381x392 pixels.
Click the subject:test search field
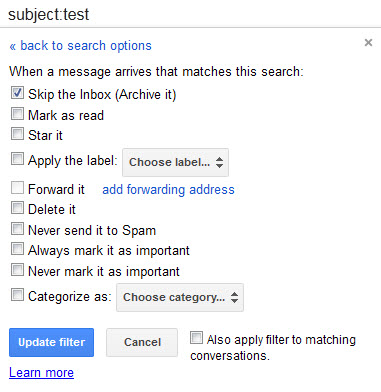coord(190,14)
